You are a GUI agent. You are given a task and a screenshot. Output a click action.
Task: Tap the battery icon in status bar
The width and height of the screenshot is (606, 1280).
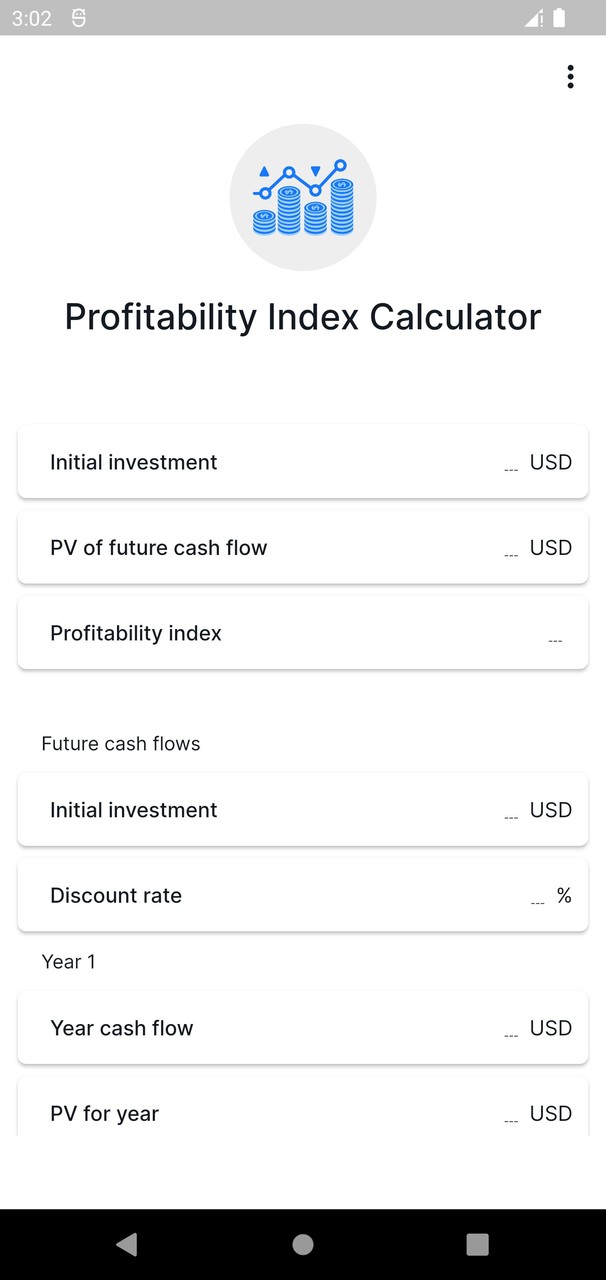pyautogui.click(x=561, y=17)
